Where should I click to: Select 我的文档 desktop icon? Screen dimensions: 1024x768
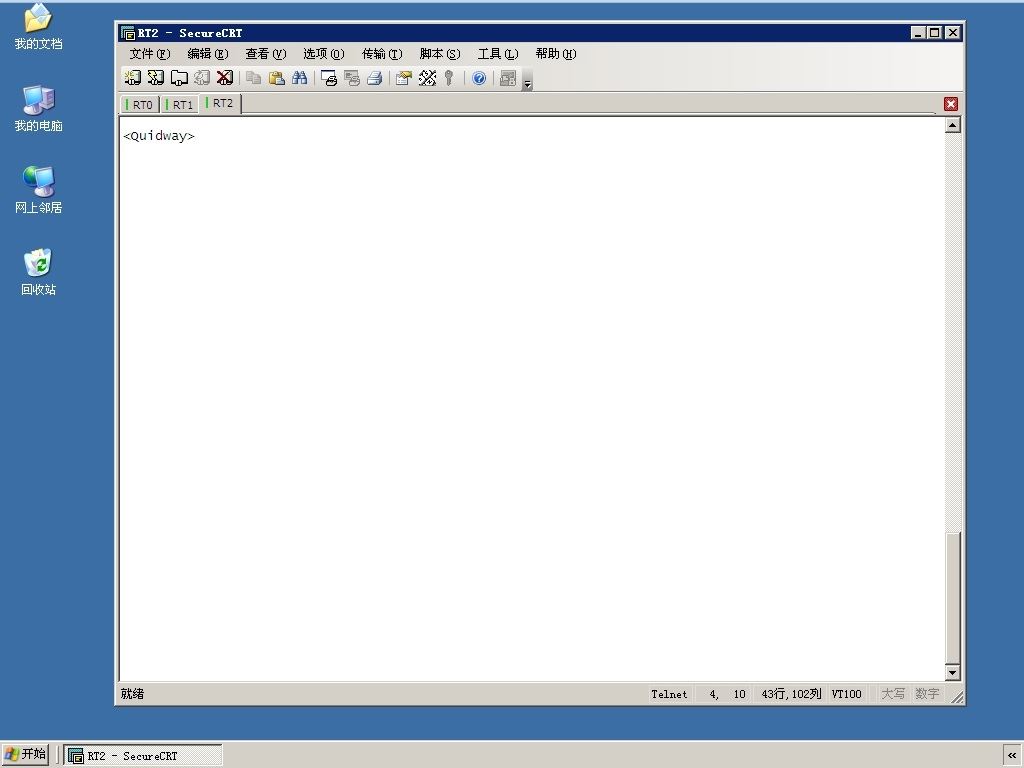(39, 26)
